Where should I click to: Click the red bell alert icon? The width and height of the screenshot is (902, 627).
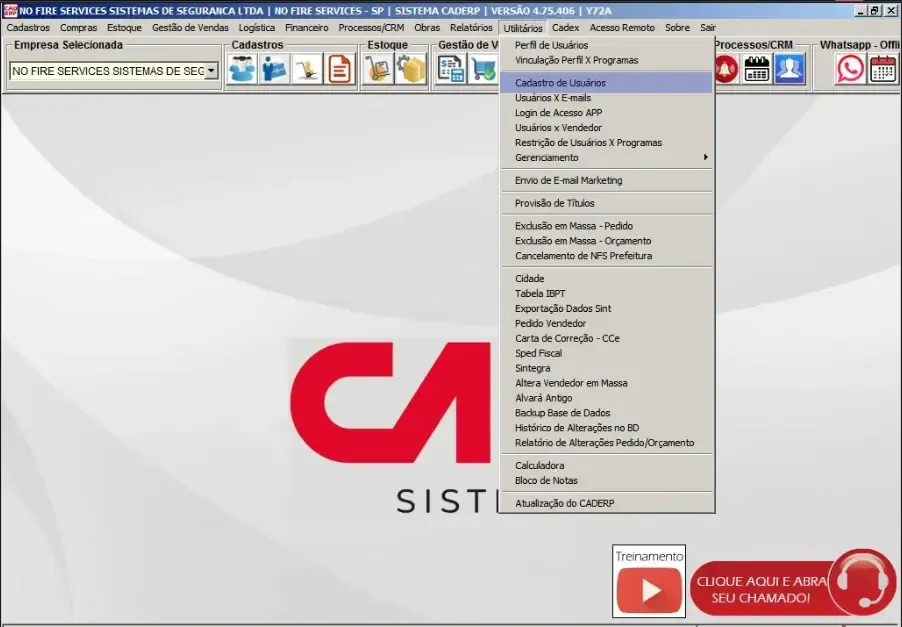click(727, 70)
